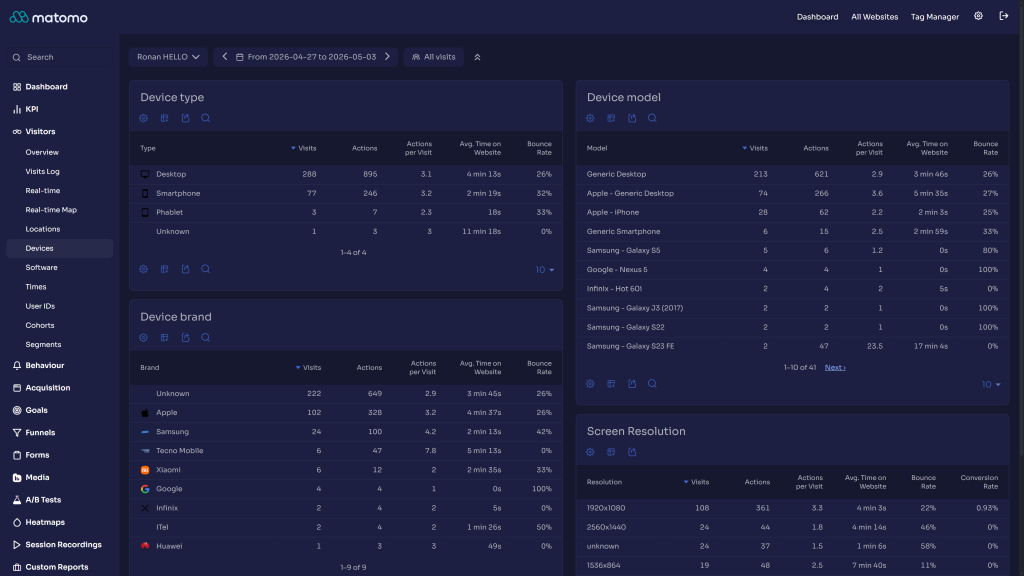Sort Device brand table by Visits column
This screenshot has height=576, width=1024.
click(x=308, y=368)
